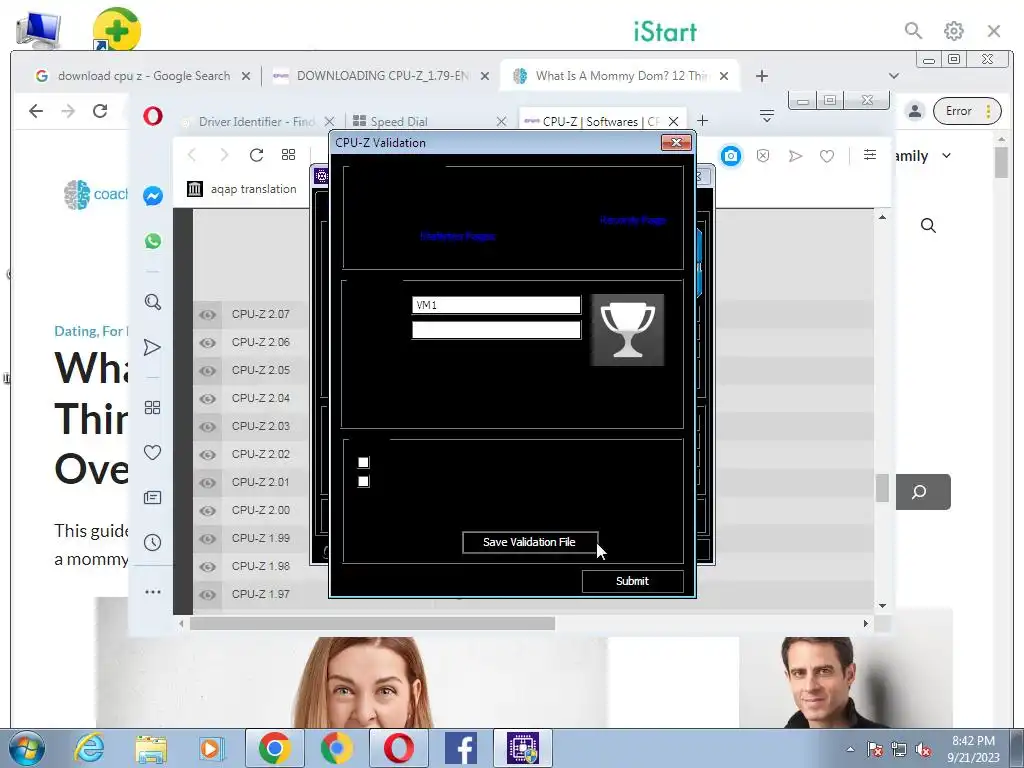Click the Opera logo menu button
This screenshot has height=768, width=1024.
pos(153,116)
